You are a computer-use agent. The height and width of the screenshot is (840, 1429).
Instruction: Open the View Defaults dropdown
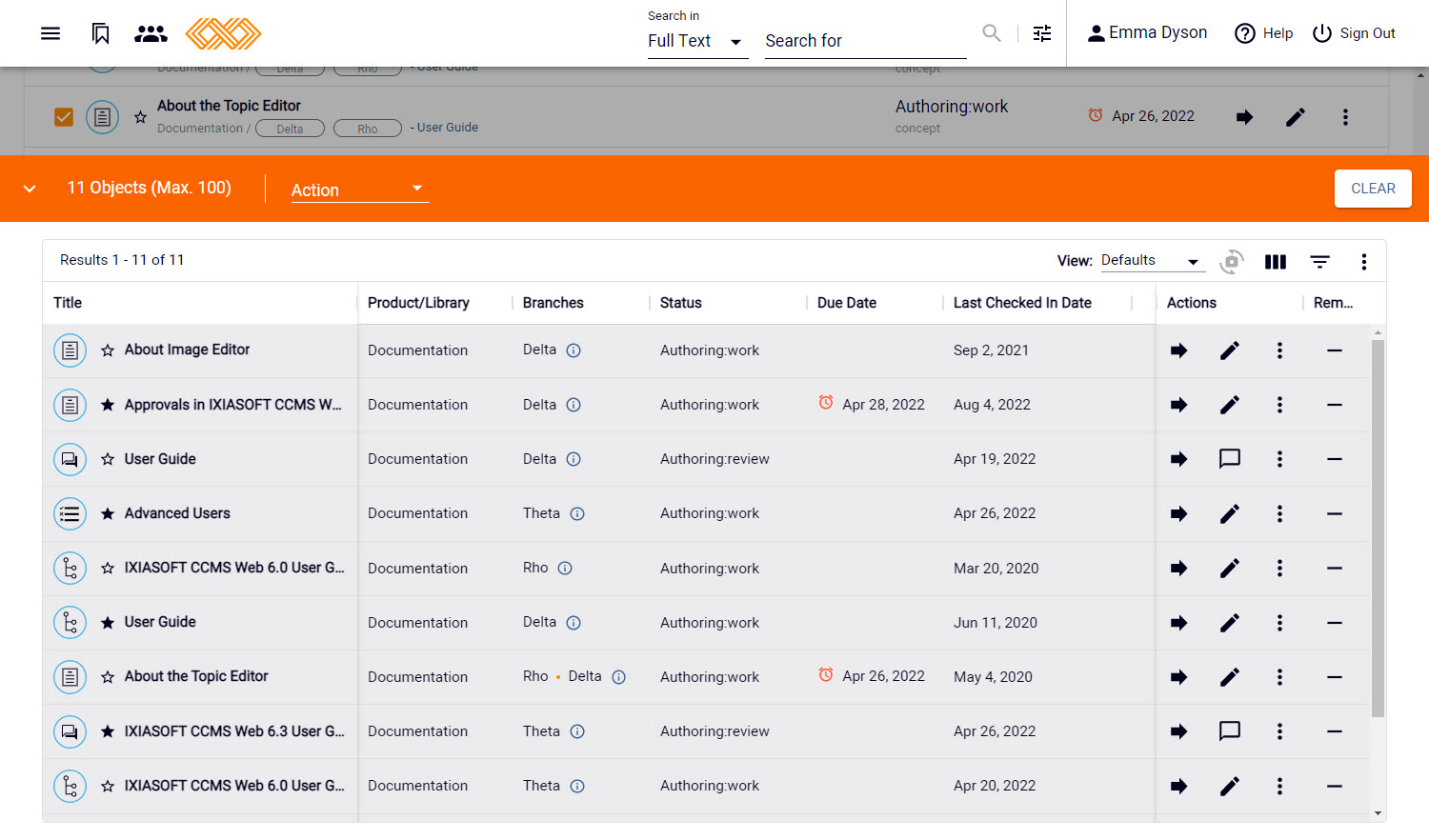click(x=1152, y=260)
